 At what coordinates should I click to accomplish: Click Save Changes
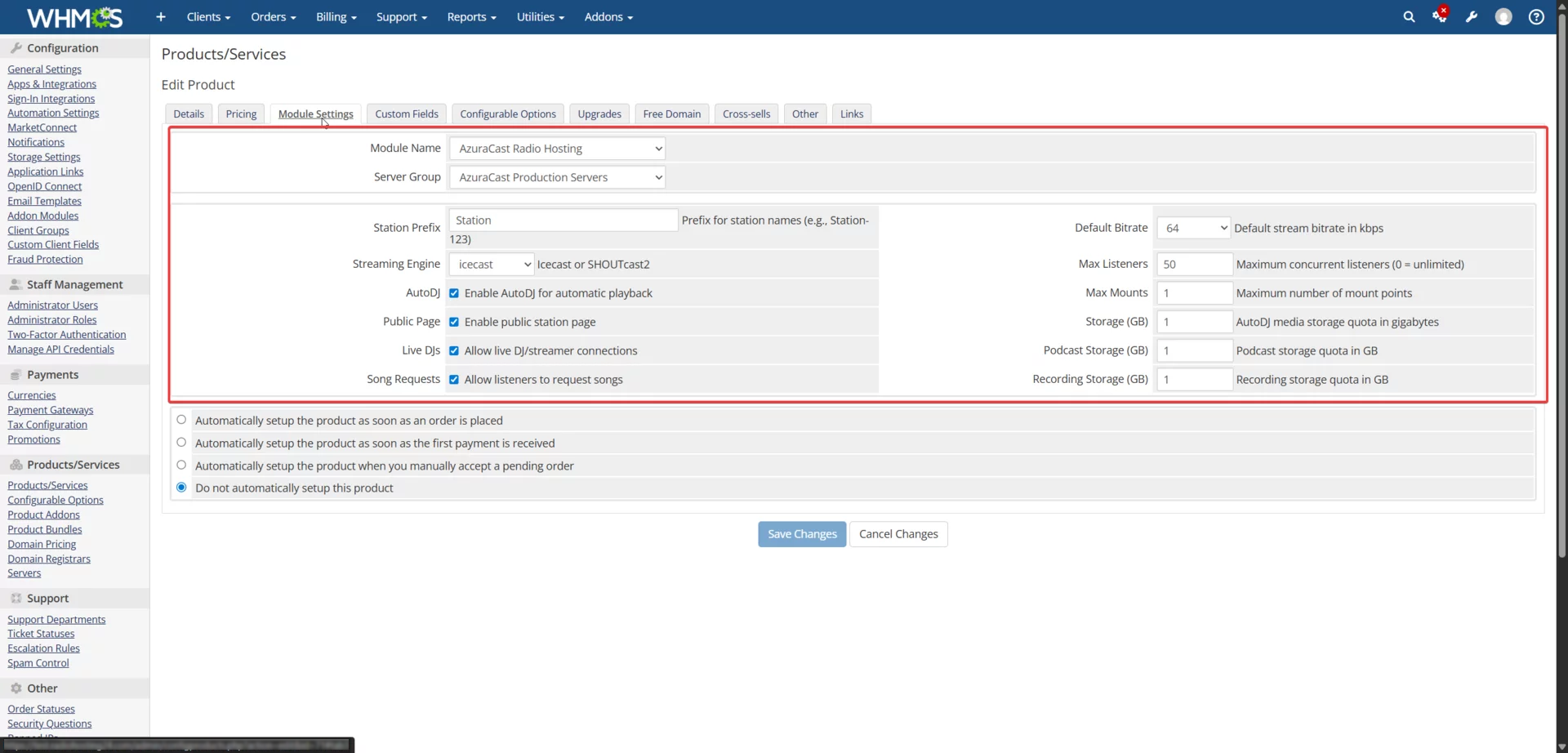click(x=801, y=533)
